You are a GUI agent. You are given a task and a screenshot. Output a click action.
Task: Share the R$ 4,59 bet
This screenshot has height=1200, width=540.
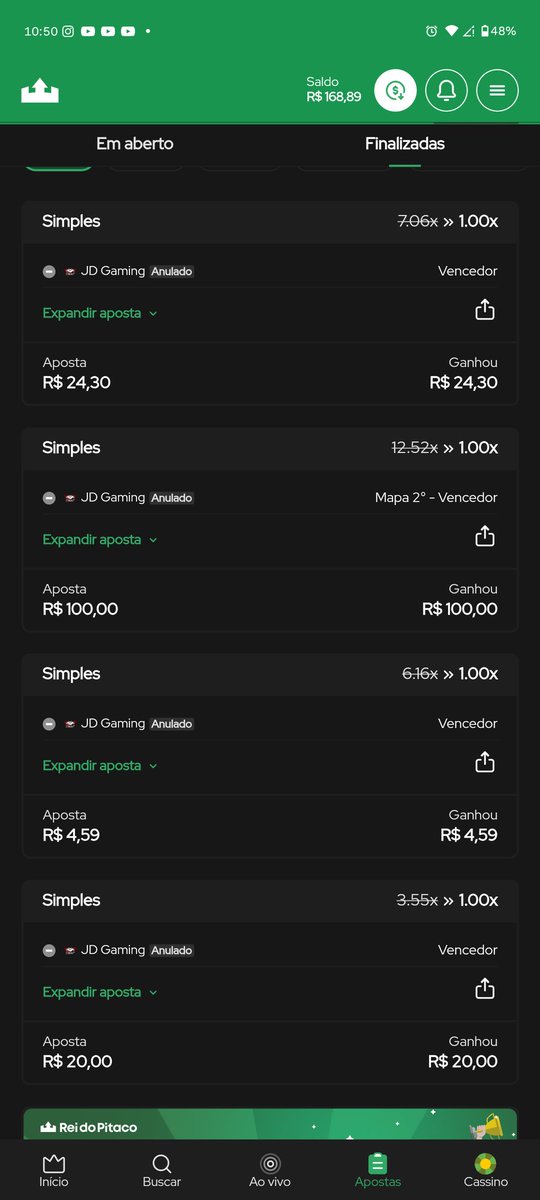click(485, 763)
